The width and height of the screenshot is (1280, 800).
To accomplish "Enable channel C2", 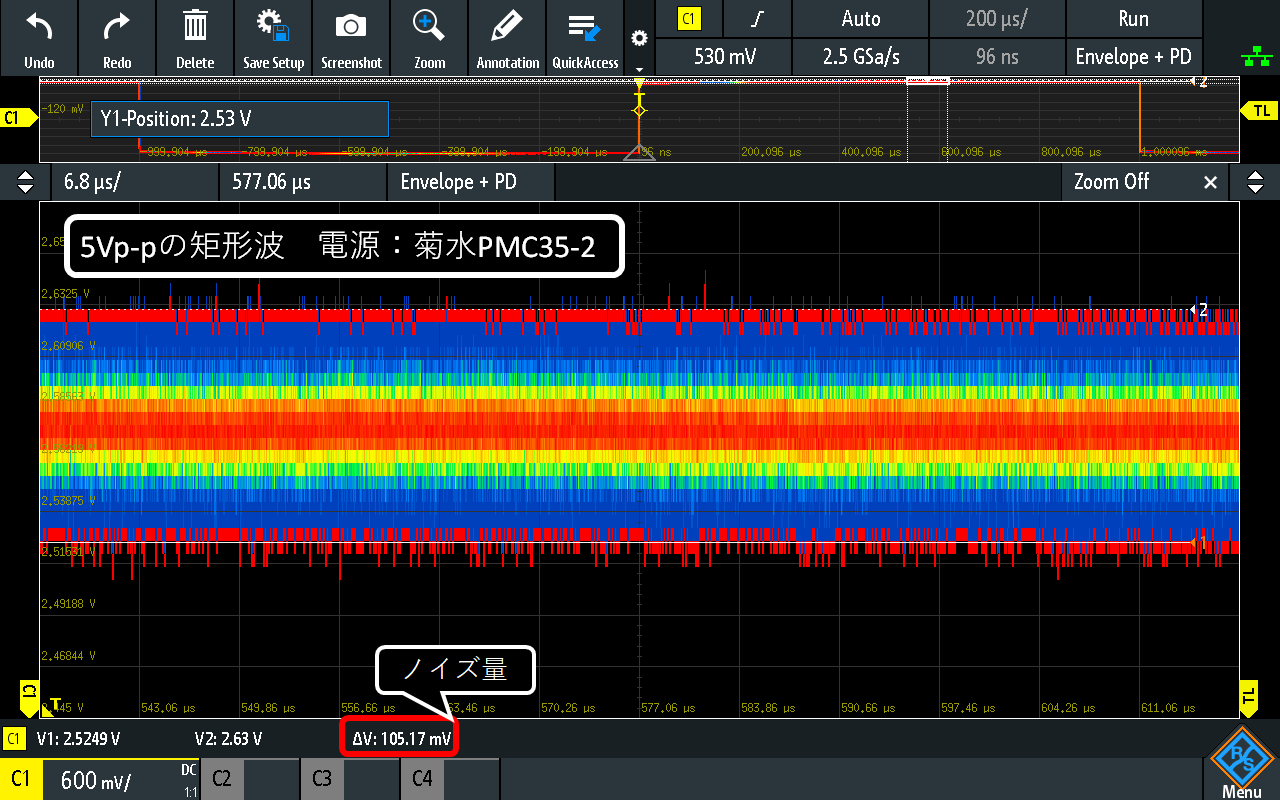I will click(250, 778).
